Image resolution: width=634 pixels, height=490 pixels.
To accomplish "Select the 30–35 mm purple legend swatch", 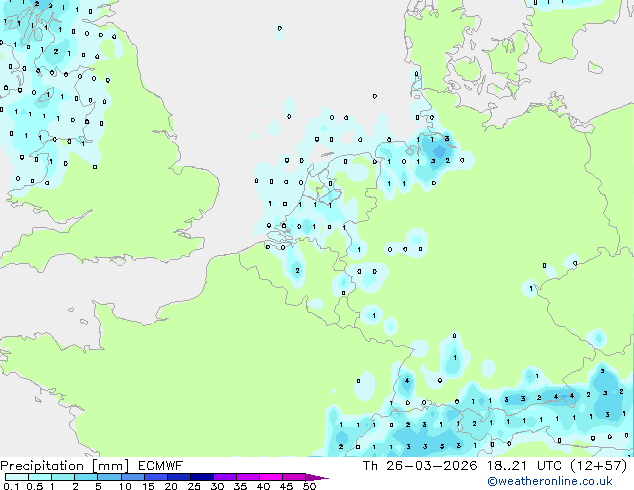I will click(x=225, y=477).
